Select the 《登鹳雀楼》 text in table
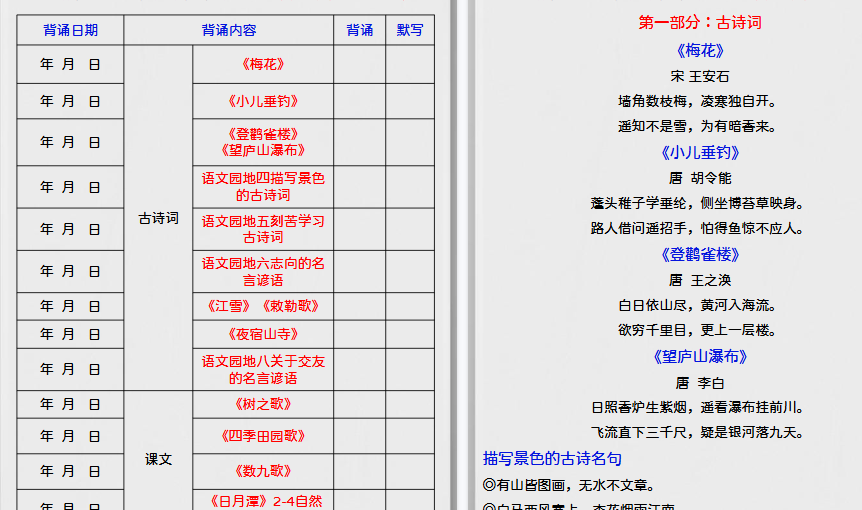Viewport: 862px width, 510px height. (263, 134)
